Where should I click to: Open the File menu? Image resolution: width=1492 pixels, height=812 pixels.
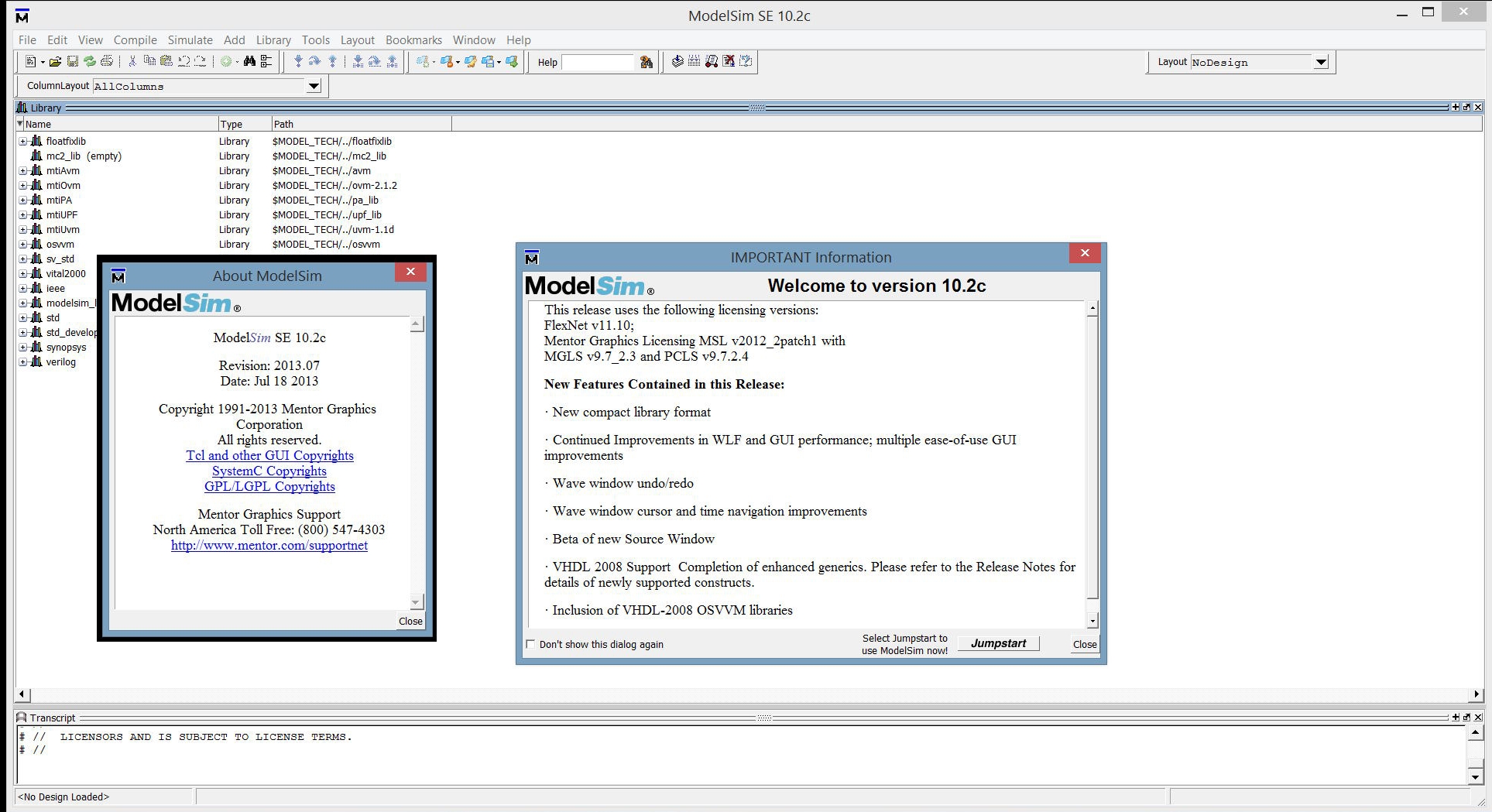[x=27, y=40]
